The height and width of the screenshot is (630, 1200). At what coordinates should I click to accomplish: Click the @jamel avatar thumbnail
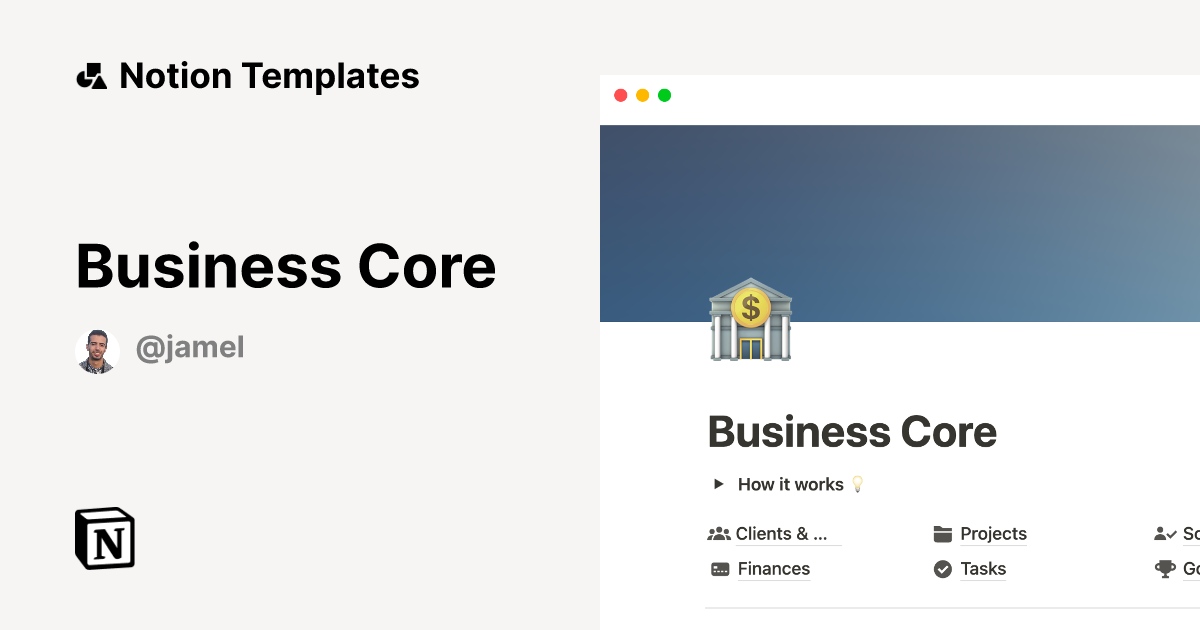coord(98,350)
